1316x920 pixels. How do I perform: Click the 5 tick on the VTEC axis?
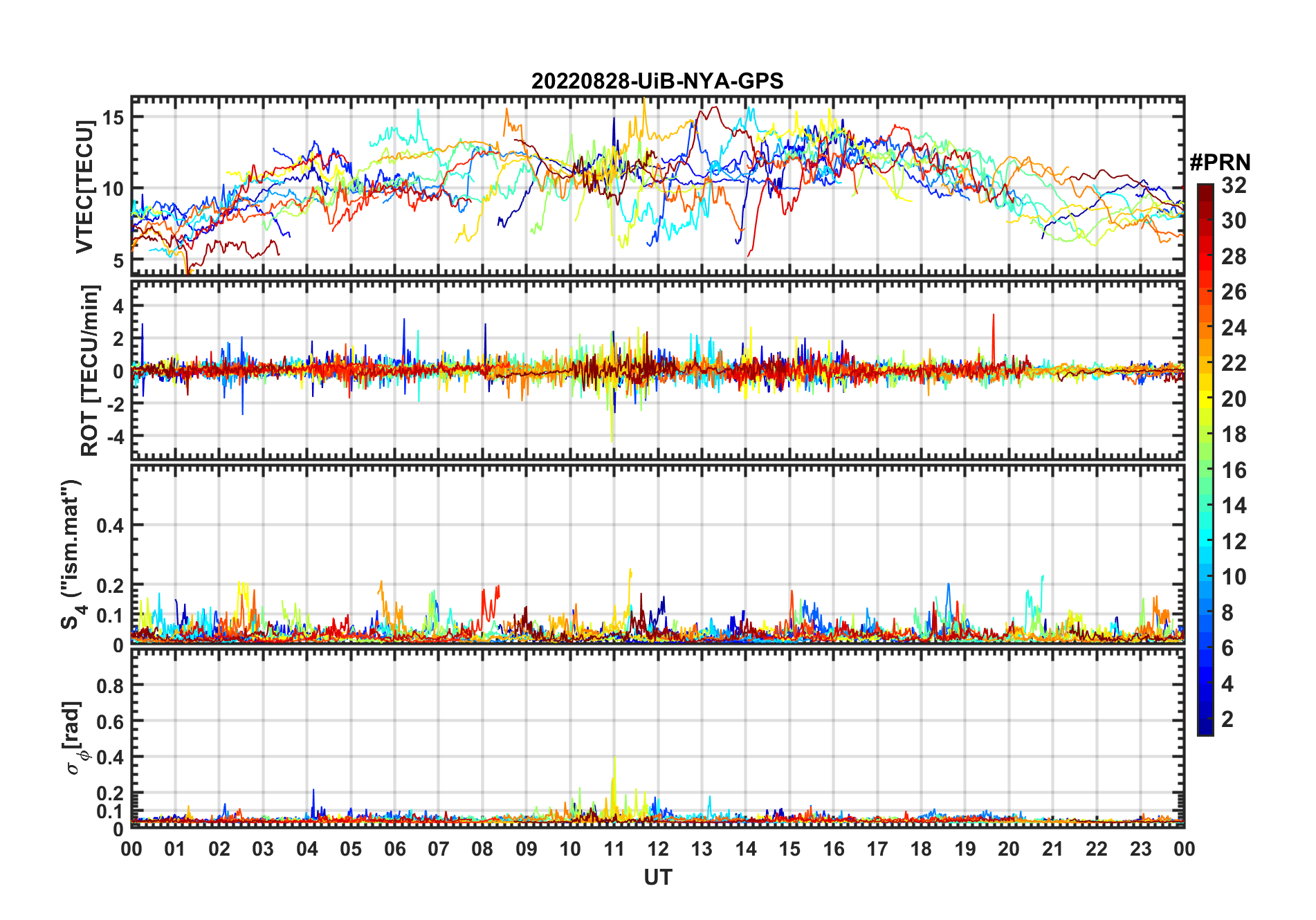pyautogui.click(x=118, y=261)
